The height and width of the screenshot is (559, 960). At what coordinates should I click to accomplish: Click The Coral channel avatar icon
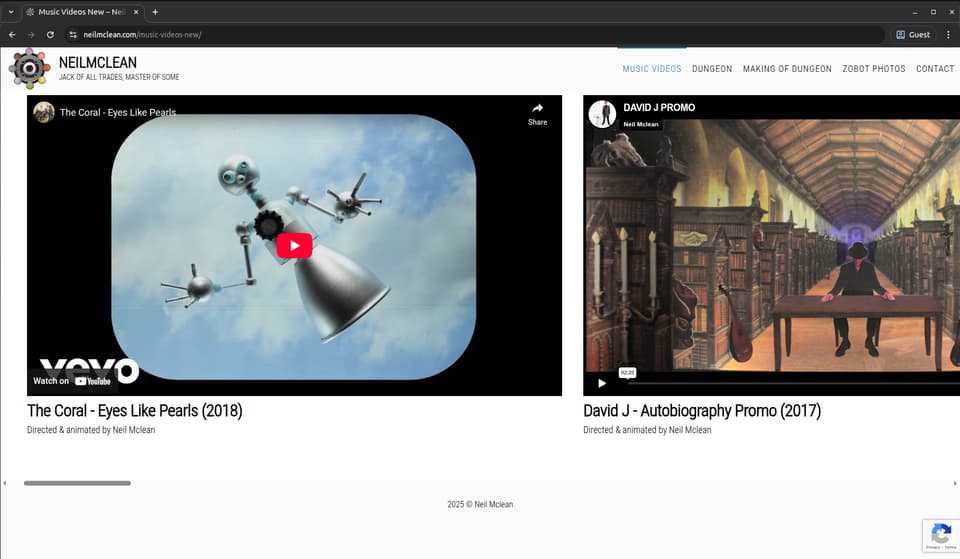(43, 112)
